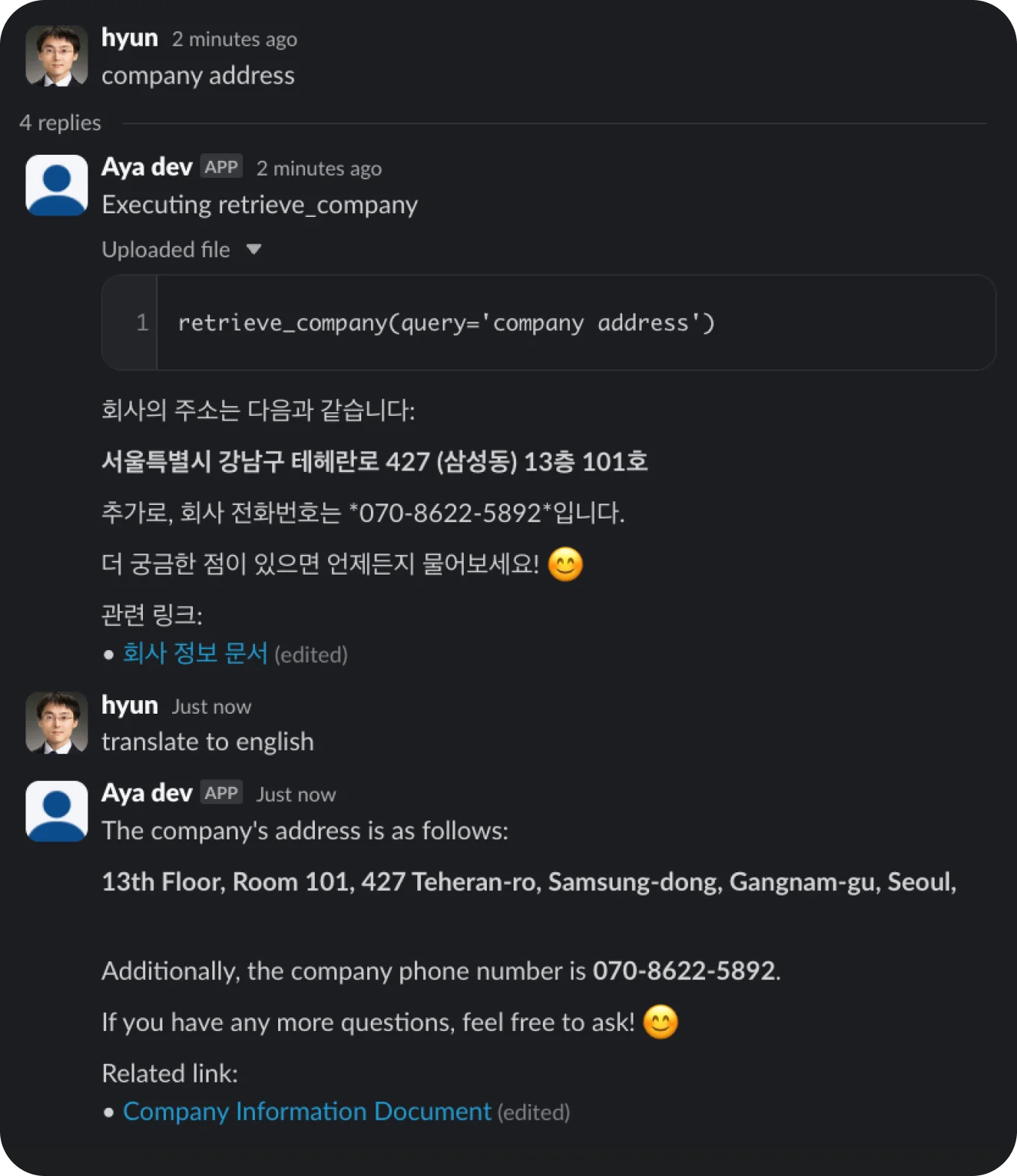Image resolution: width=1017 pixels, height=1176 pixels.
Task: Collapse the Uploaded file arrow
Action: coord(254,249)
